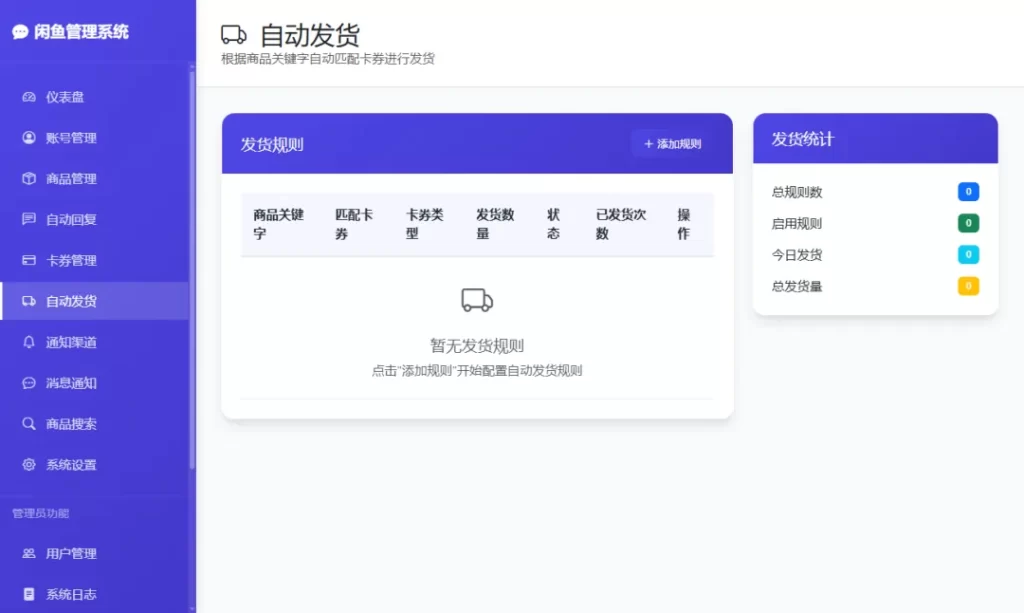Click the 添加规则 button to add a rule
Viewport: 1024px width, 613px height.
(x=671, y=143)
